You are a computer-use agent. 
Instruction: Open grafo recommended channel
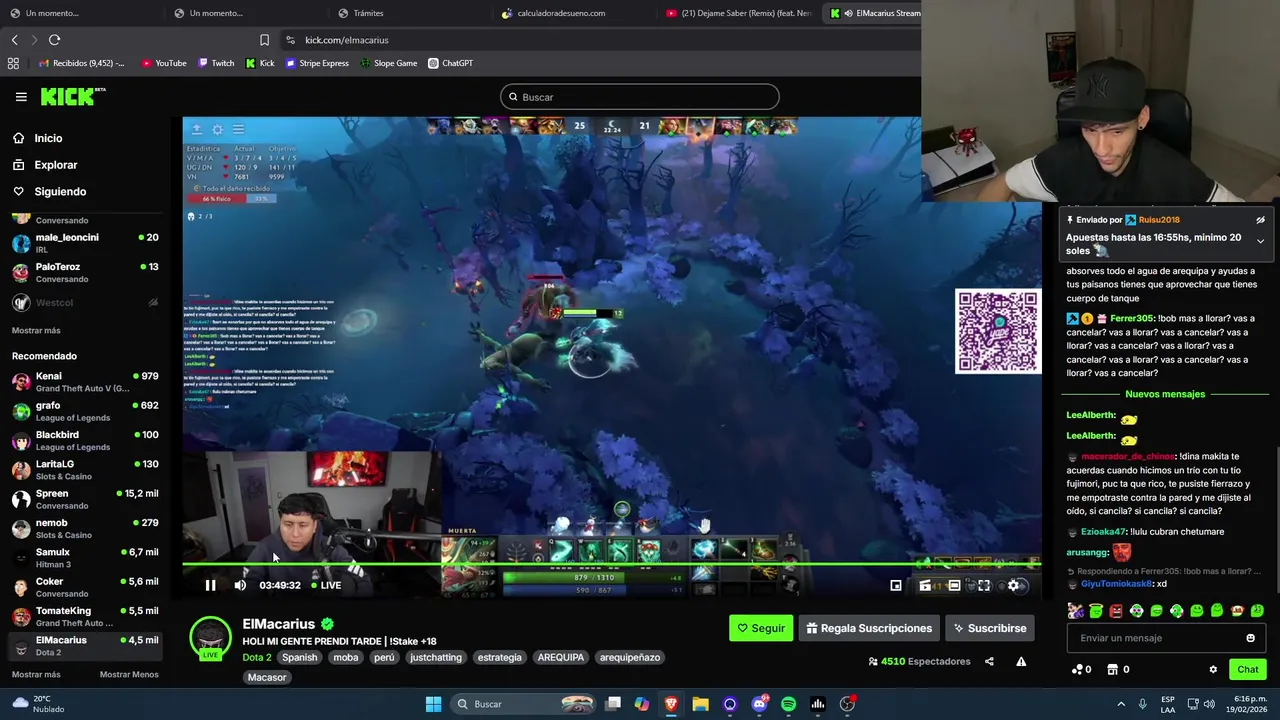point(85,411)
